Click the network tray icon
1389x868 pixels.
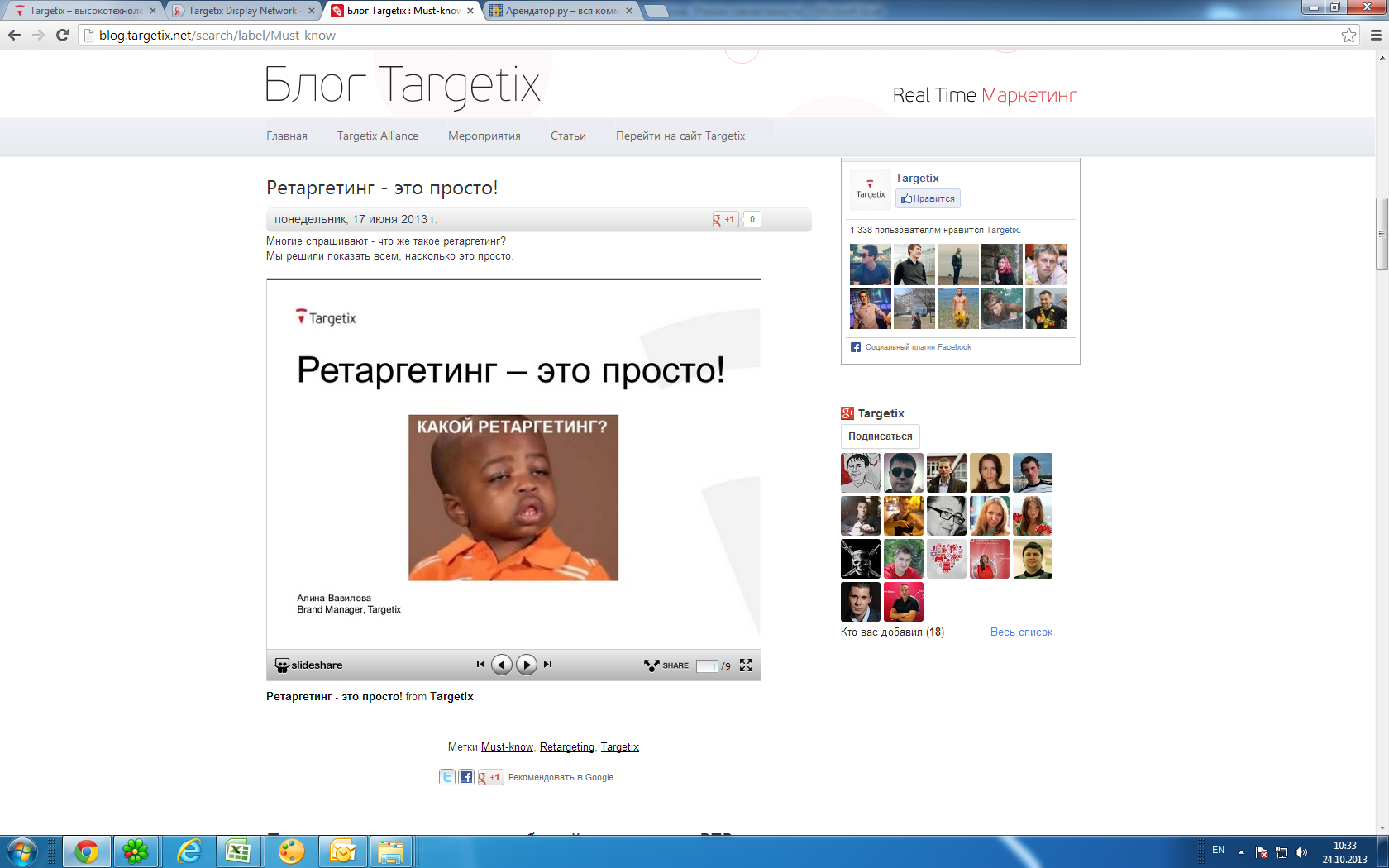(x=1282, y=852)
